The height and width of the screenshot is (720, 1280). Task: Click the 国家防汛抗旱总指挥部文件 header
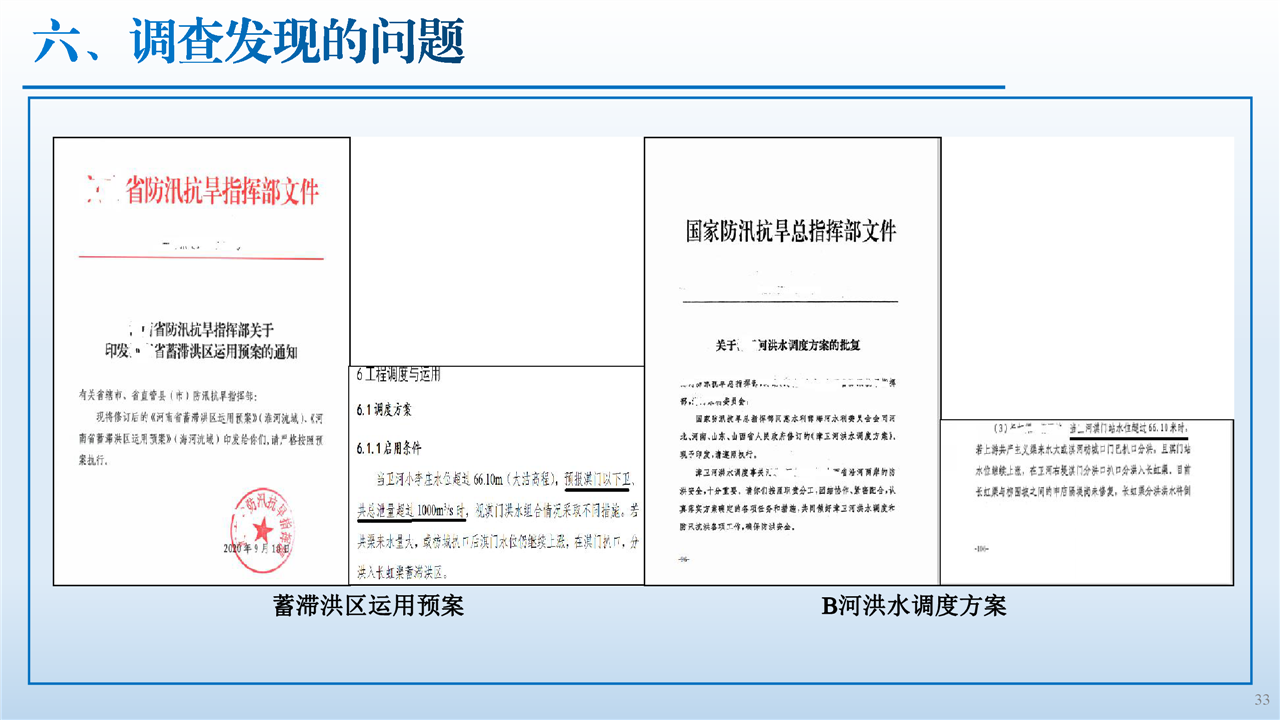click(x=791, y=232)
